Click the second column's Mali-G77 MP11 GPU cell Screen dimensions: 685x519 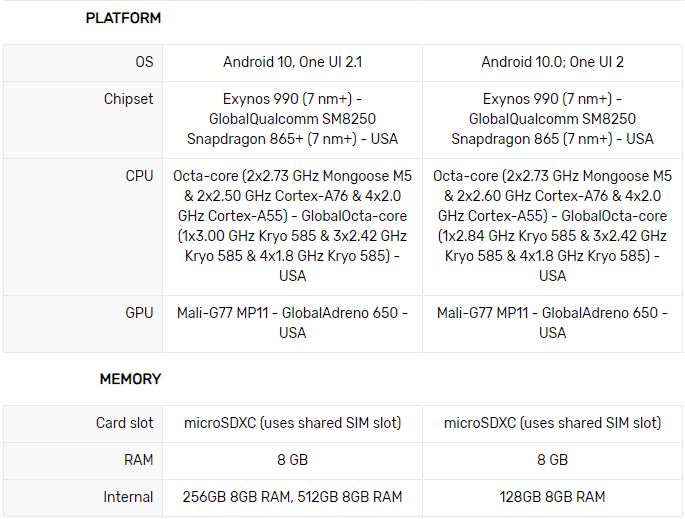[x=552, y=323]
